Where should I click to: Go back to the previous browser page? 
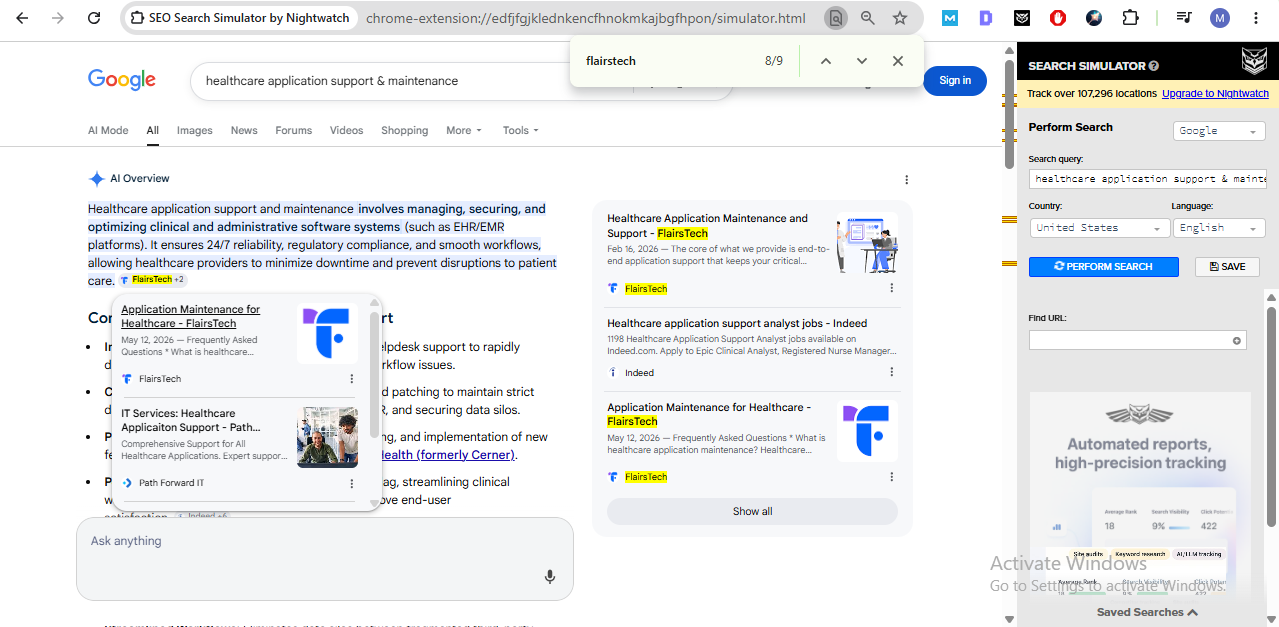click(23, 18)
